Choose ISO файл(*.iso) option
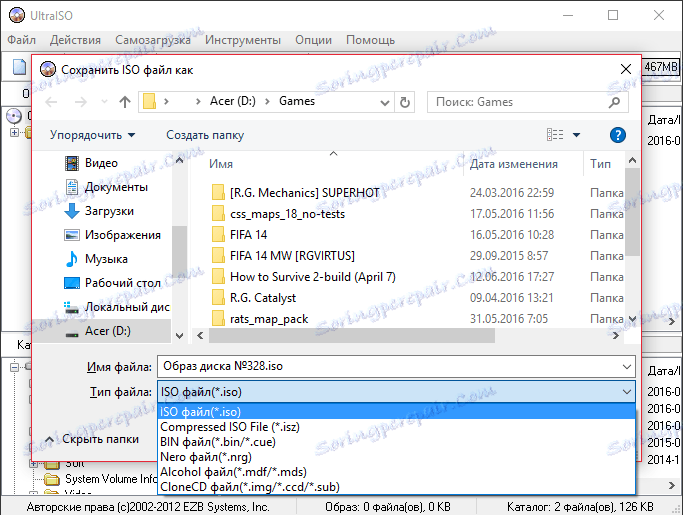The height and width of the screenshot is (515, 683). (x=396, y=412)
